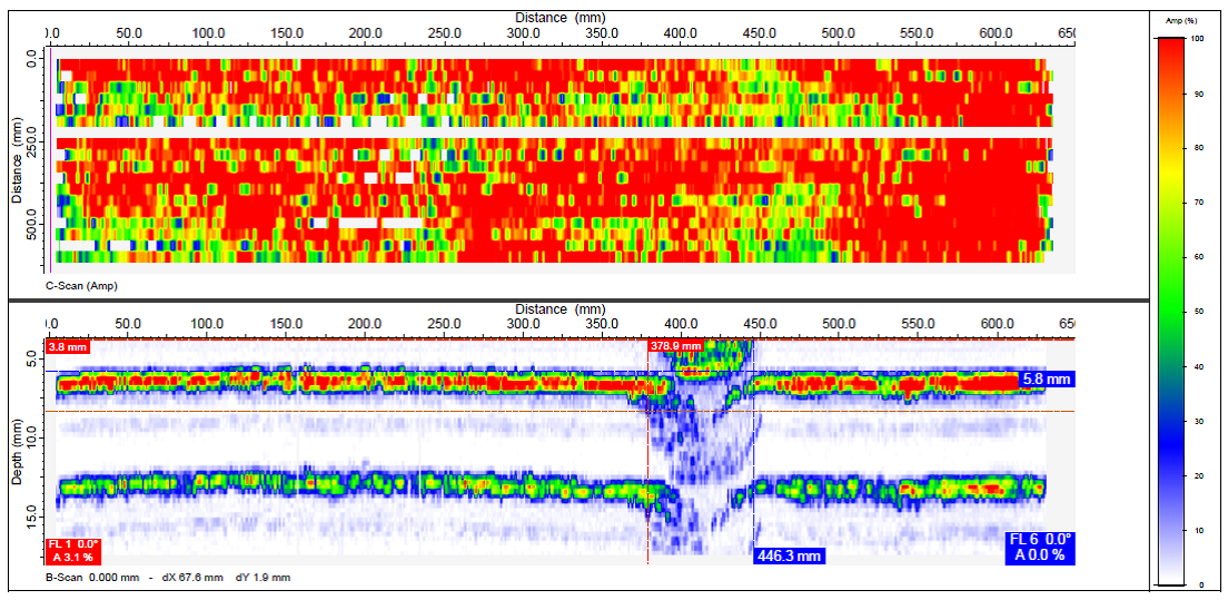Click the C-Scan top Distance (mm) axis title
Screen dimensions: 1228x600
pos(560,17)
